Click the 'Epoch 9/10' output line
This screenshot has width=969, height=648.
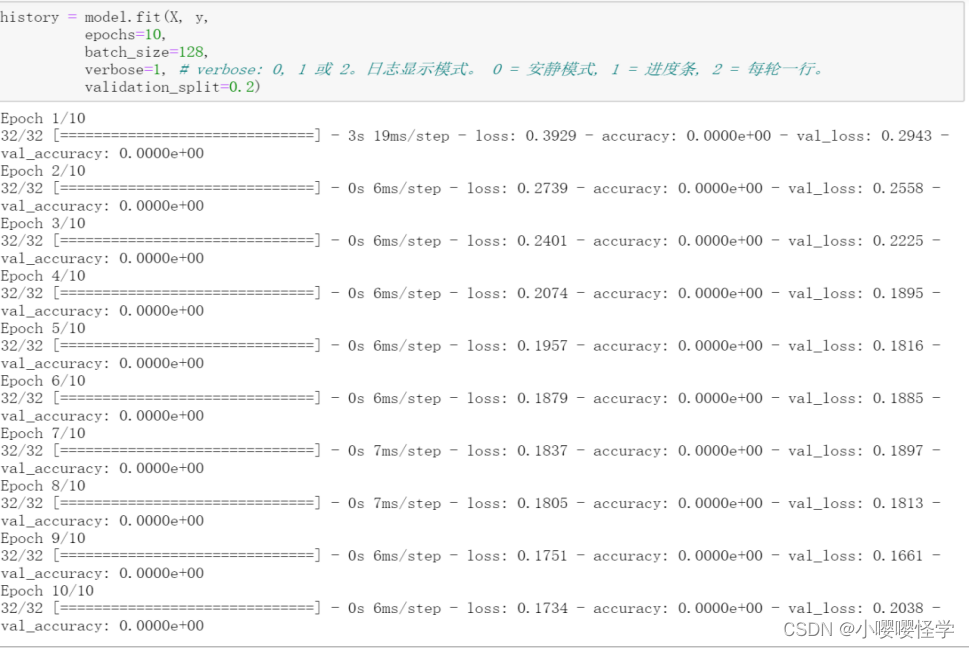(43, 538)
